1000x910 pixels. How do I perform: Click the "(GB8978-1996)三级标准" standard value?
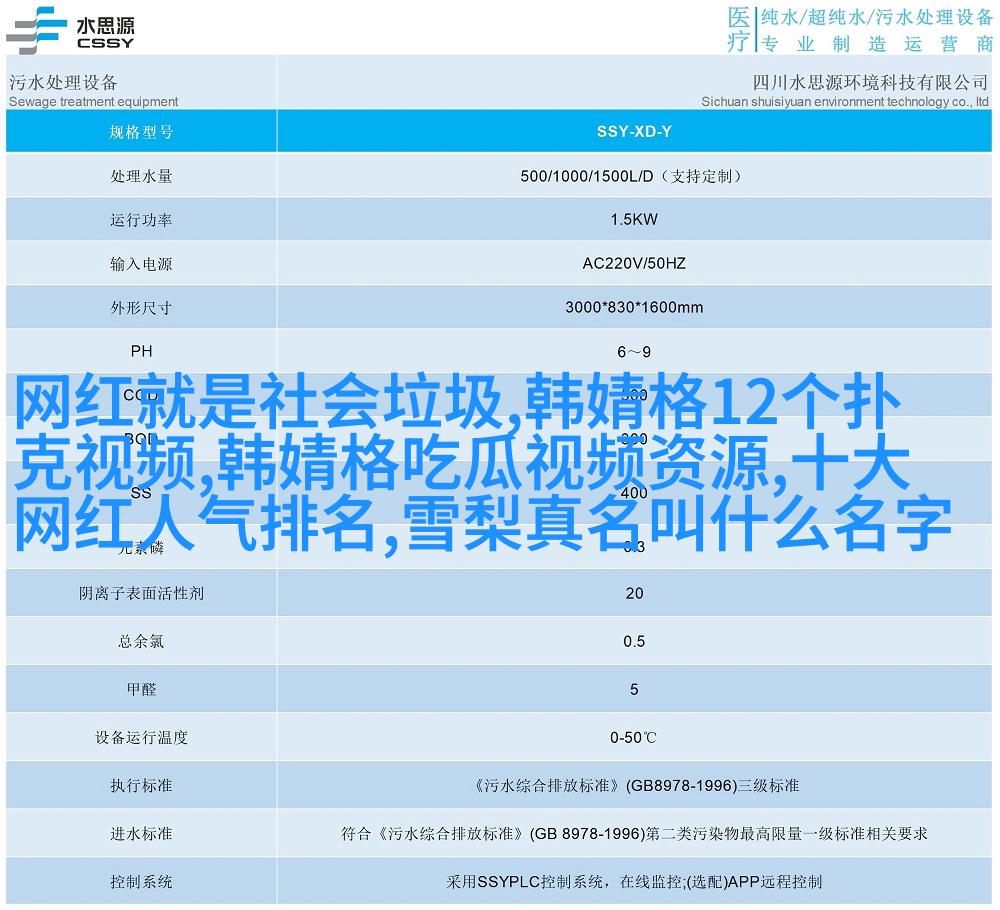pyautogui.click(x=712, y=786)
